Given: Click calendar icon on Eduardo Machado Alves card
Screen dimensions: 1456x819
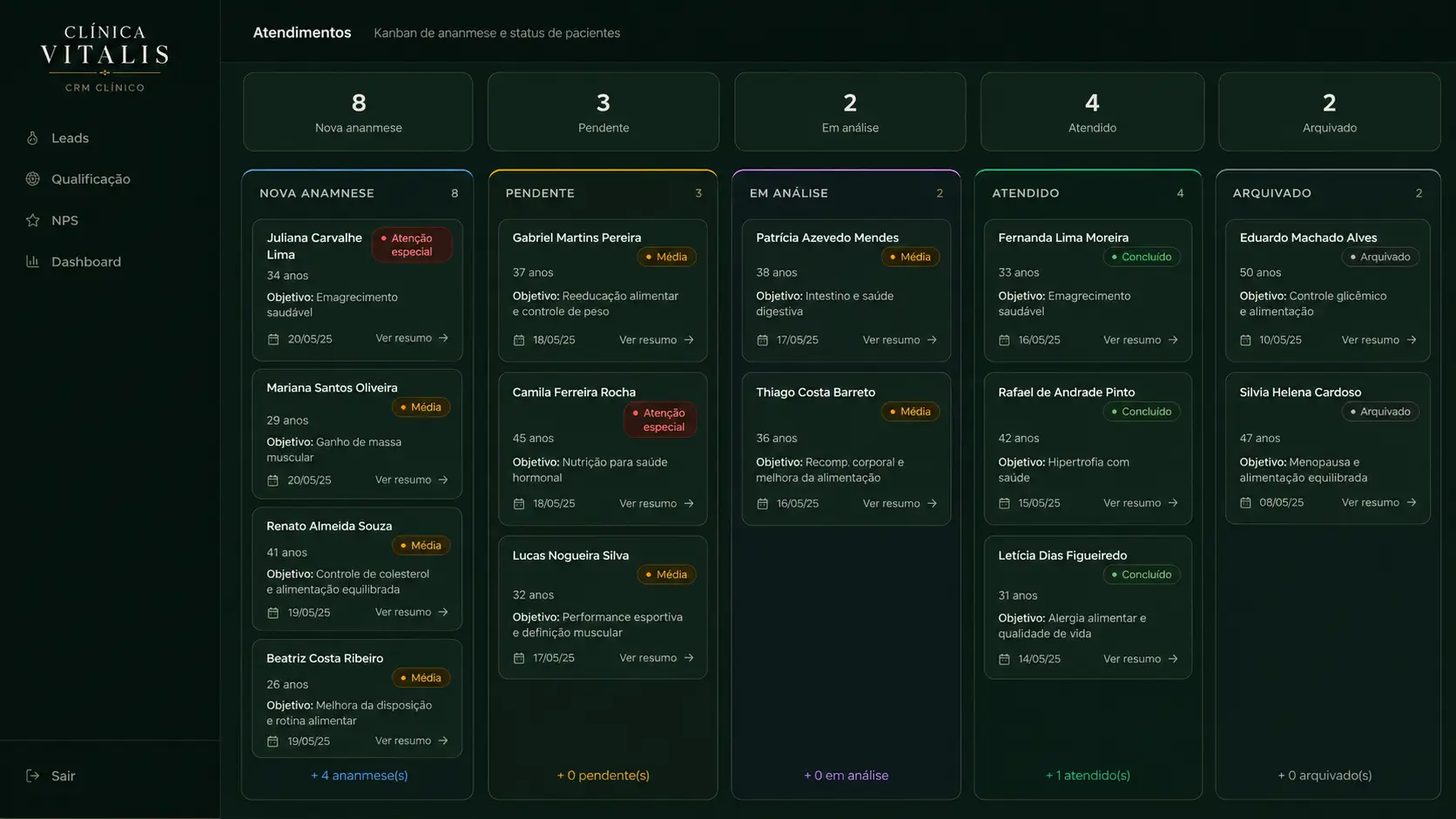Looking at the screenshot, I should pos(1245,340).
